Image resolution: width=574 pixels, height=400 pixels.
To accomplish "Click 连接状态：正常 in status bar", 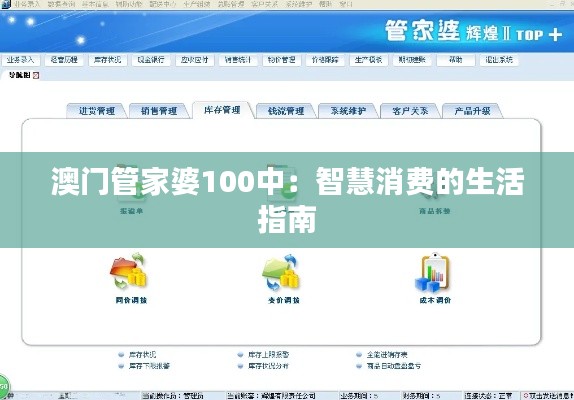I will [x=488, y=396].
